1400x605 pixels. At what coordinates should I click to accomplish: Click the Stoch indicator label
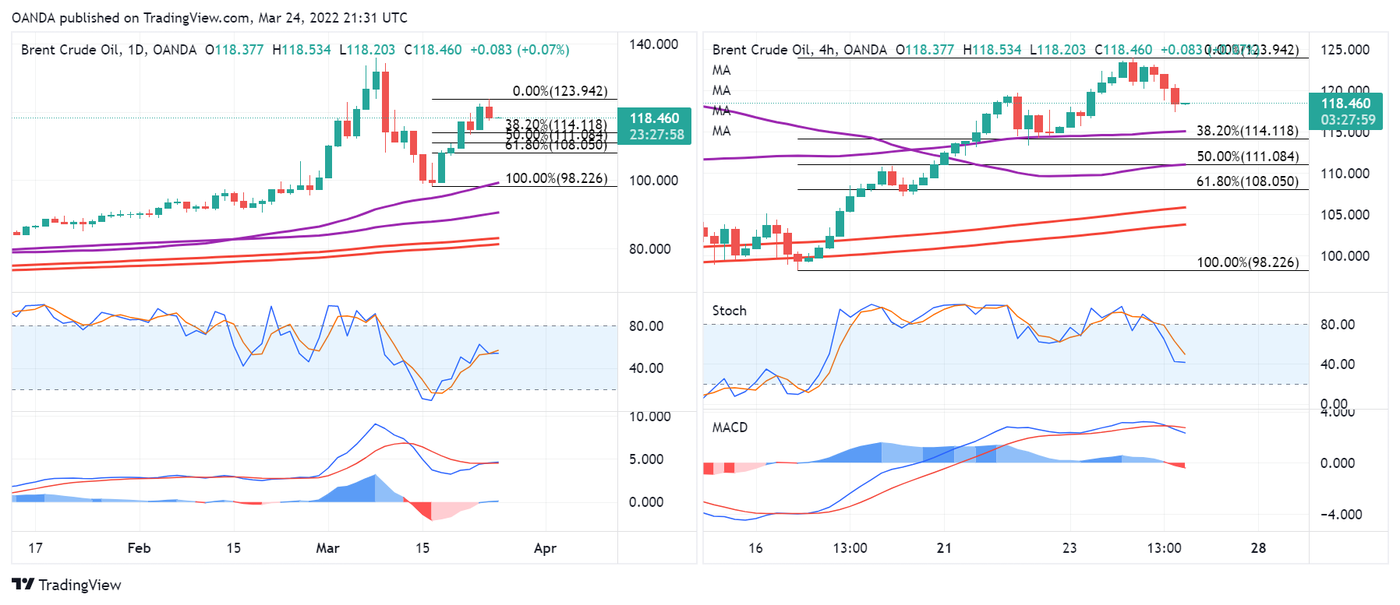[x=729, y=311]
